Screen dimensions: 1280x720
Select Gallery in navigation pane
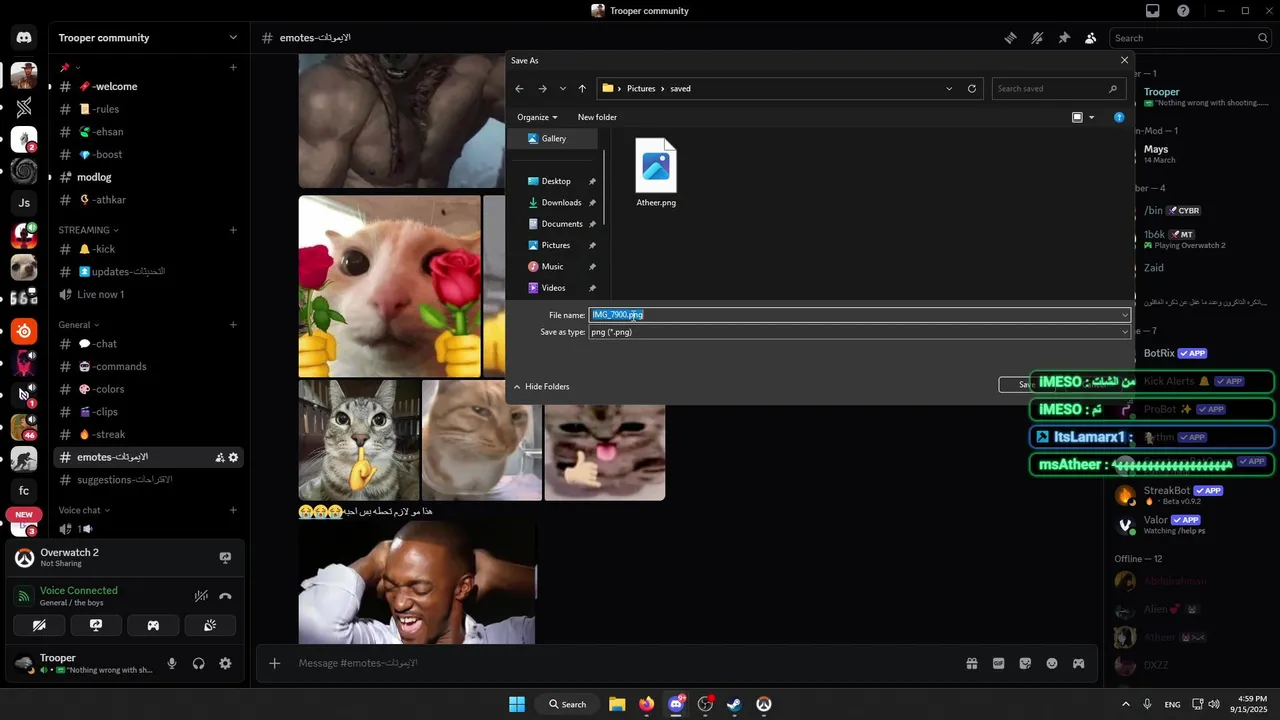click(x=555, y=138)
